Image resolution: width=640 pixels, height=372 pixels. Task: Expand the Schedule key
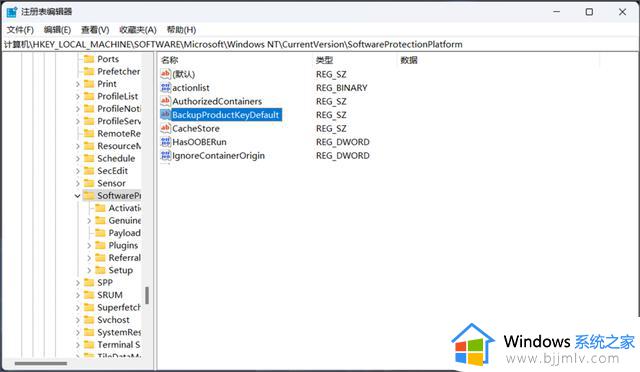[x=78, y=159]
